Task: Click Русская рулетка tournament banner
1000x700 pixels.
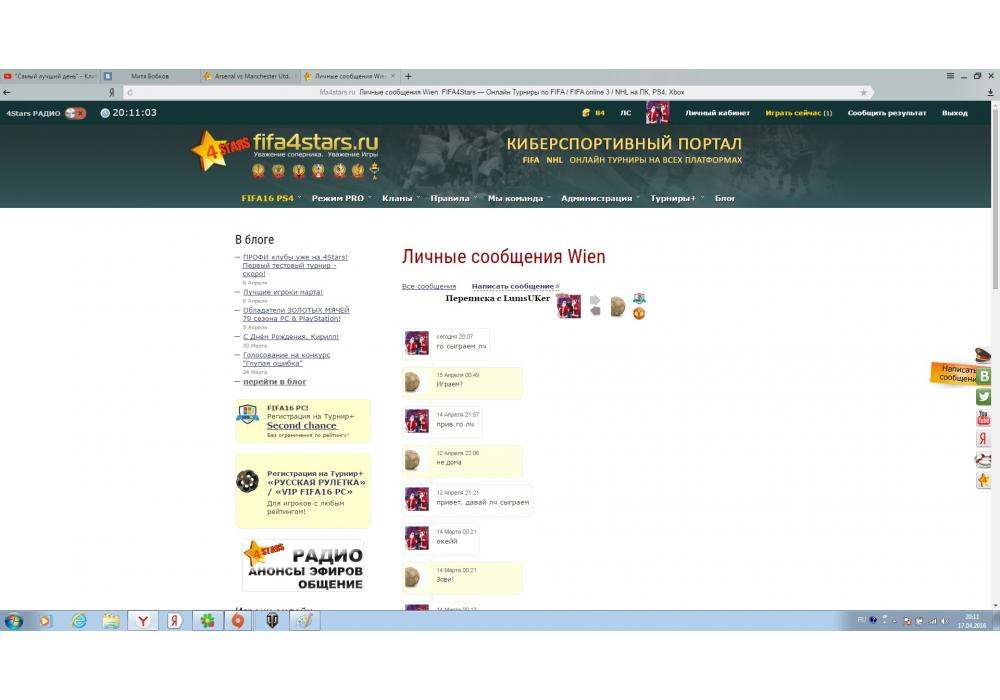Action: point(302,491)
